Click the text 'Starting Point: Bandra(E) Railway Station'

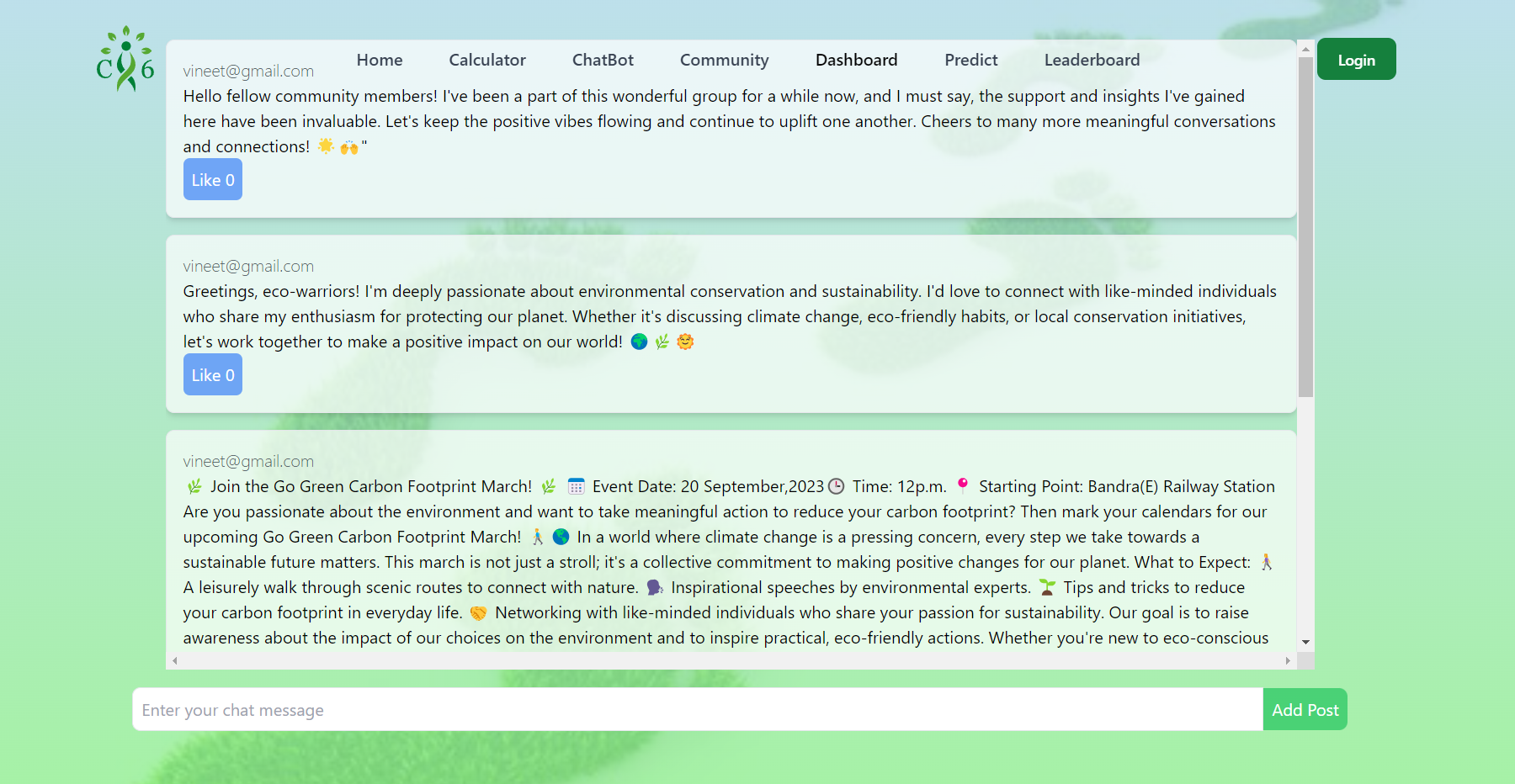pos(1127,486)
